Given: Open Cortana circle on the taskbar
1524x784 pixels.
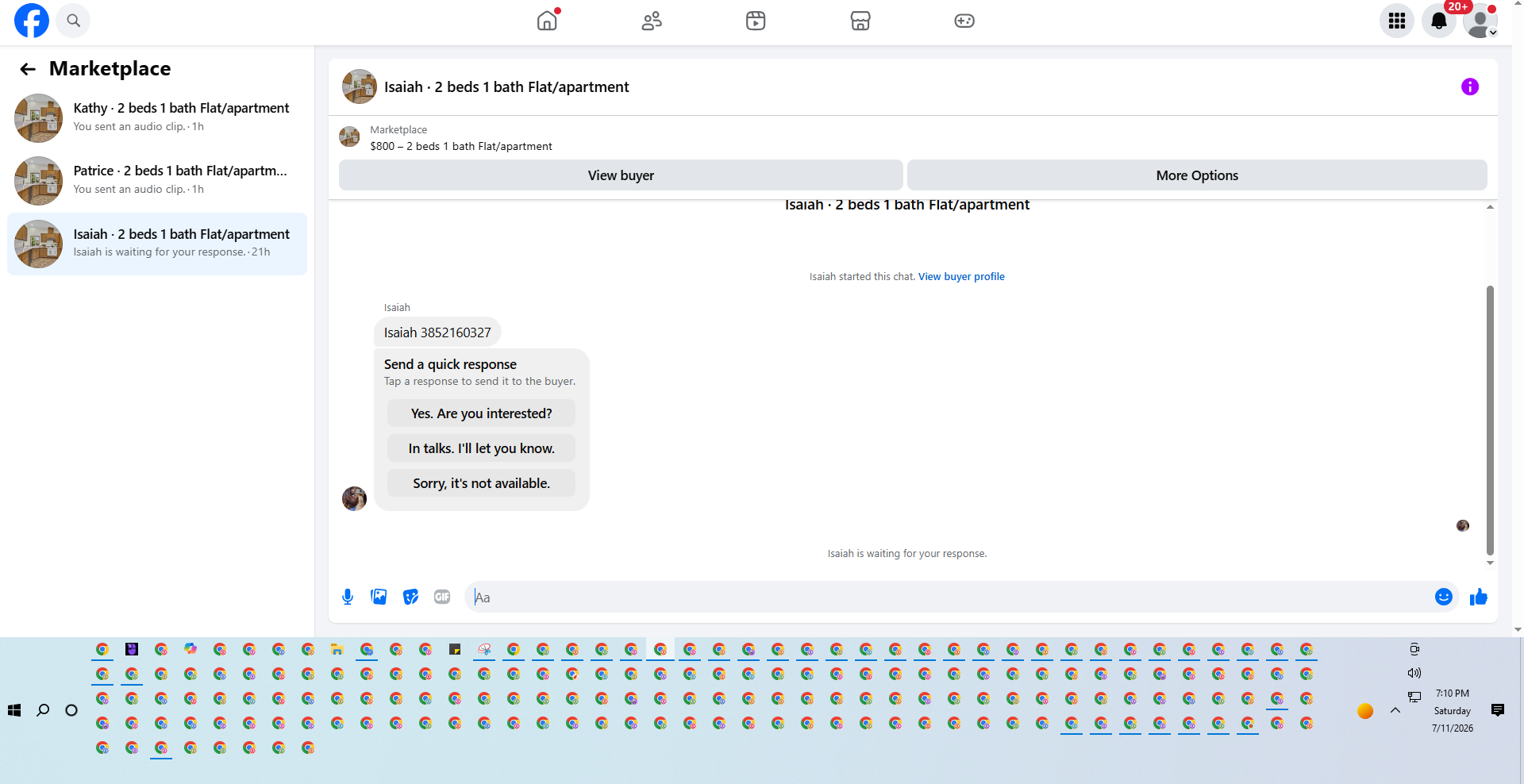Looking at the screenshot, I should (x=71, y=710).
